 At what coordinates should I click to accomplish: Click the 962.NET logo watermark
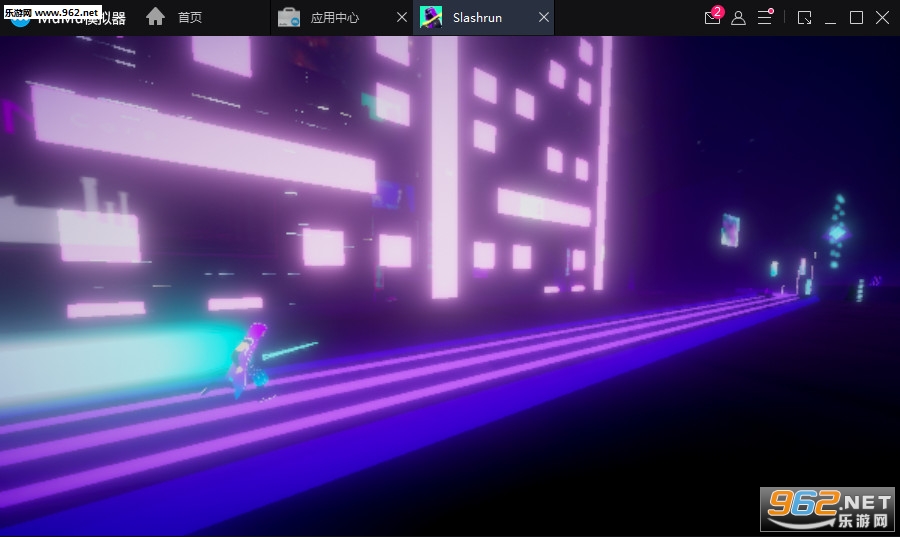tap(828, 509)
